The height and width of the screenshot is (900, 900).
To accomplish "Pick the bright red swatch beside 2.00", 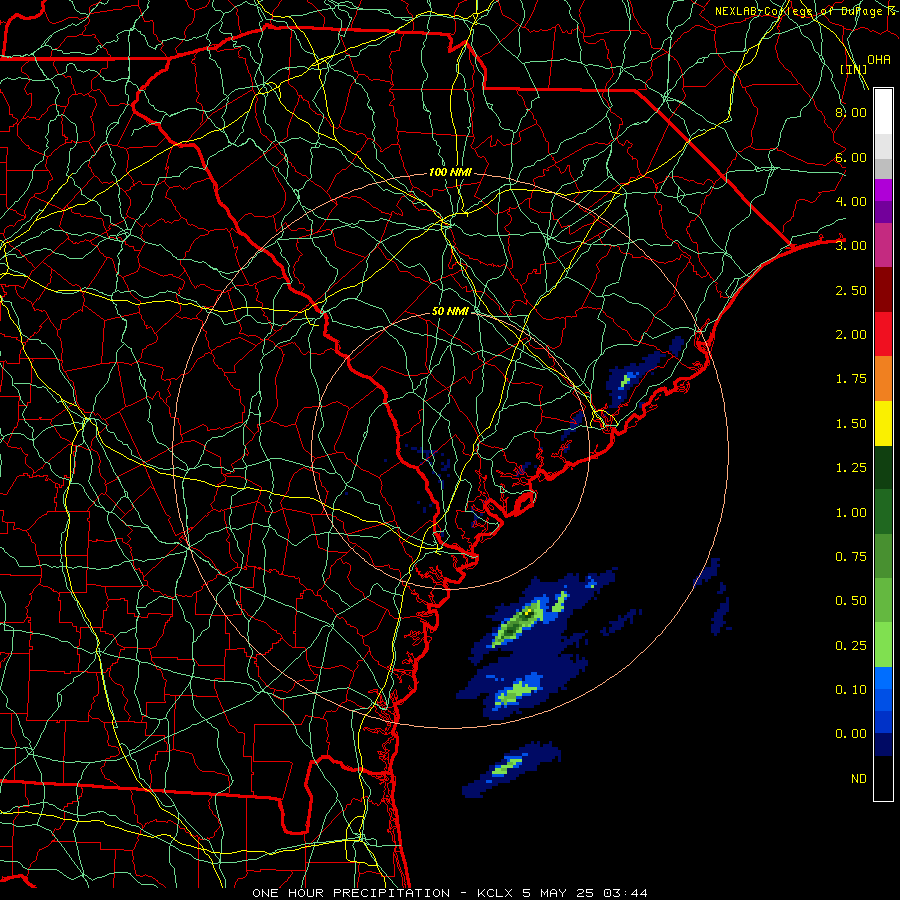I will coord(883,334).
